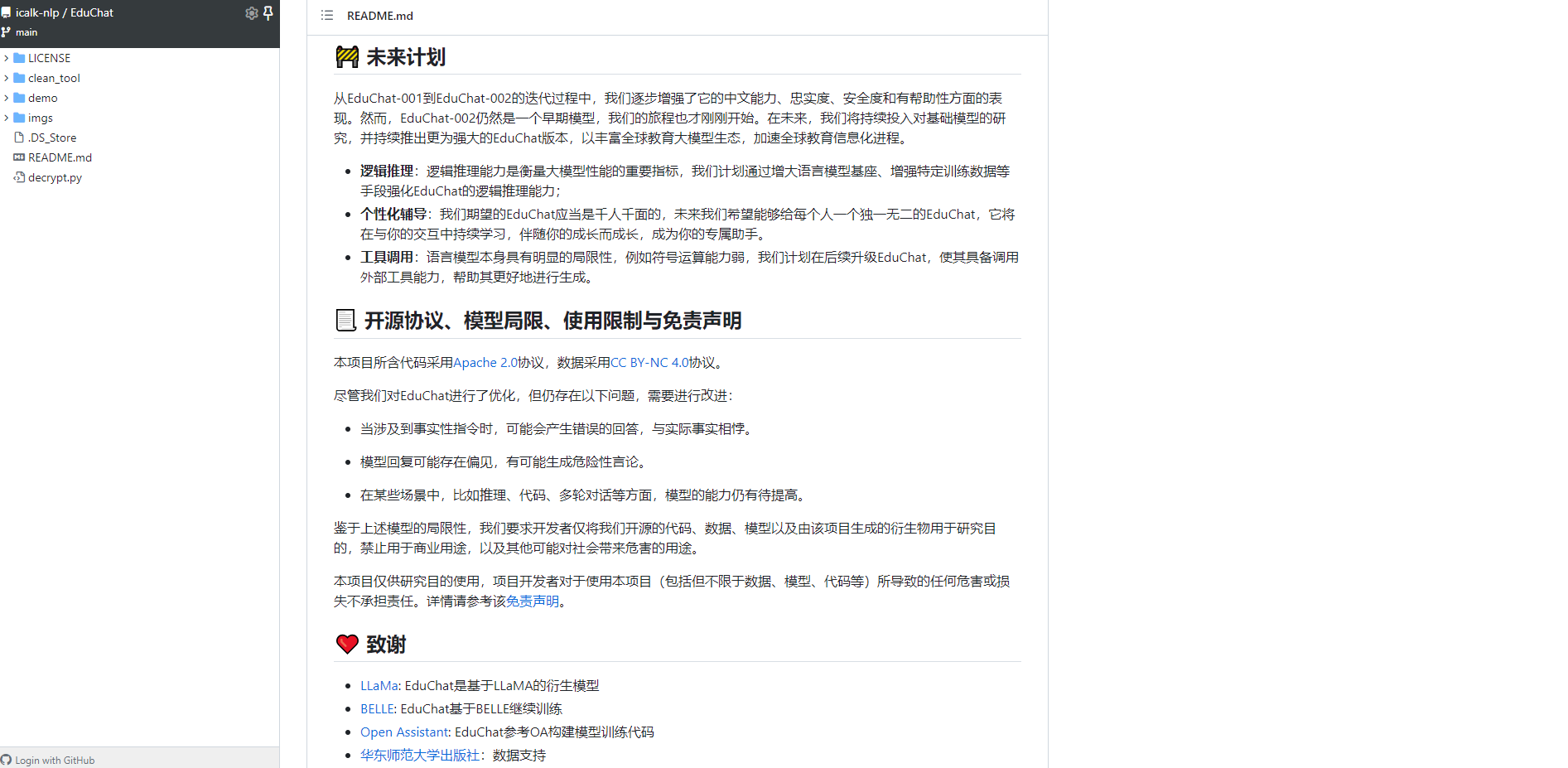Click the 免责声明 disclaimer link
The width and height of the screenshot is (1568, 768).
(533, 601)
